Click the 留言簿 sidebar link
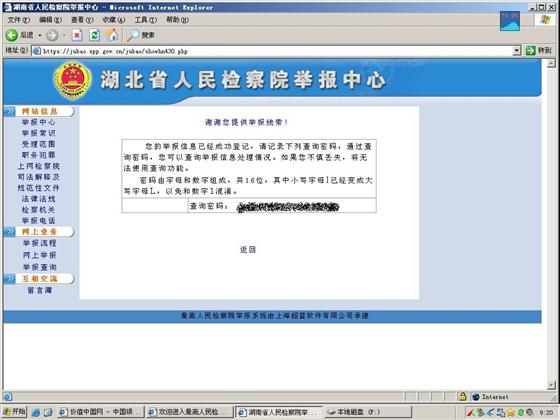Viewport: 560px width, 420px height. point(40,290)
